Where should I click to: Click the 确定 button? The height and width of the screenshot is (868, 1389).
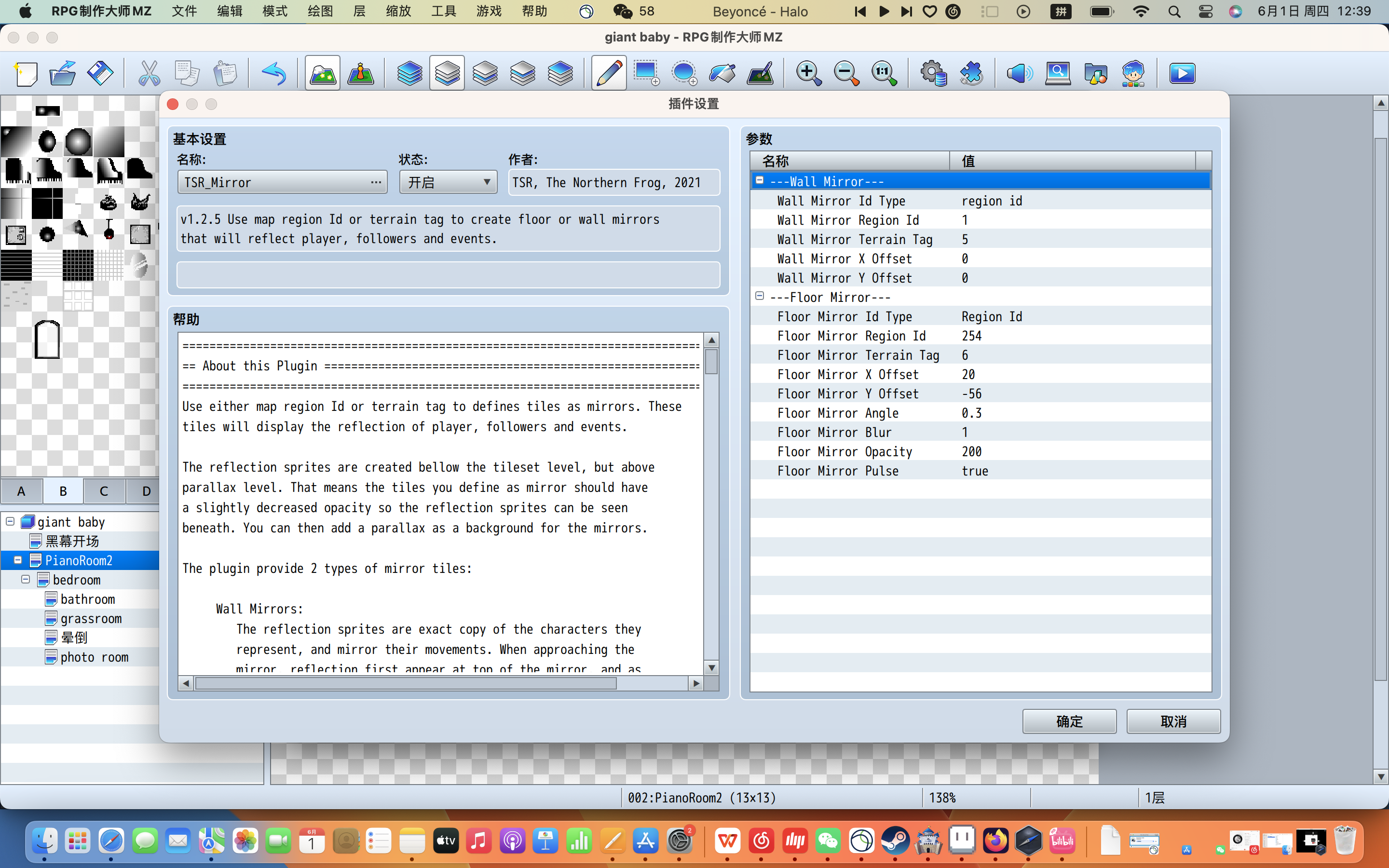point(1069,721)
